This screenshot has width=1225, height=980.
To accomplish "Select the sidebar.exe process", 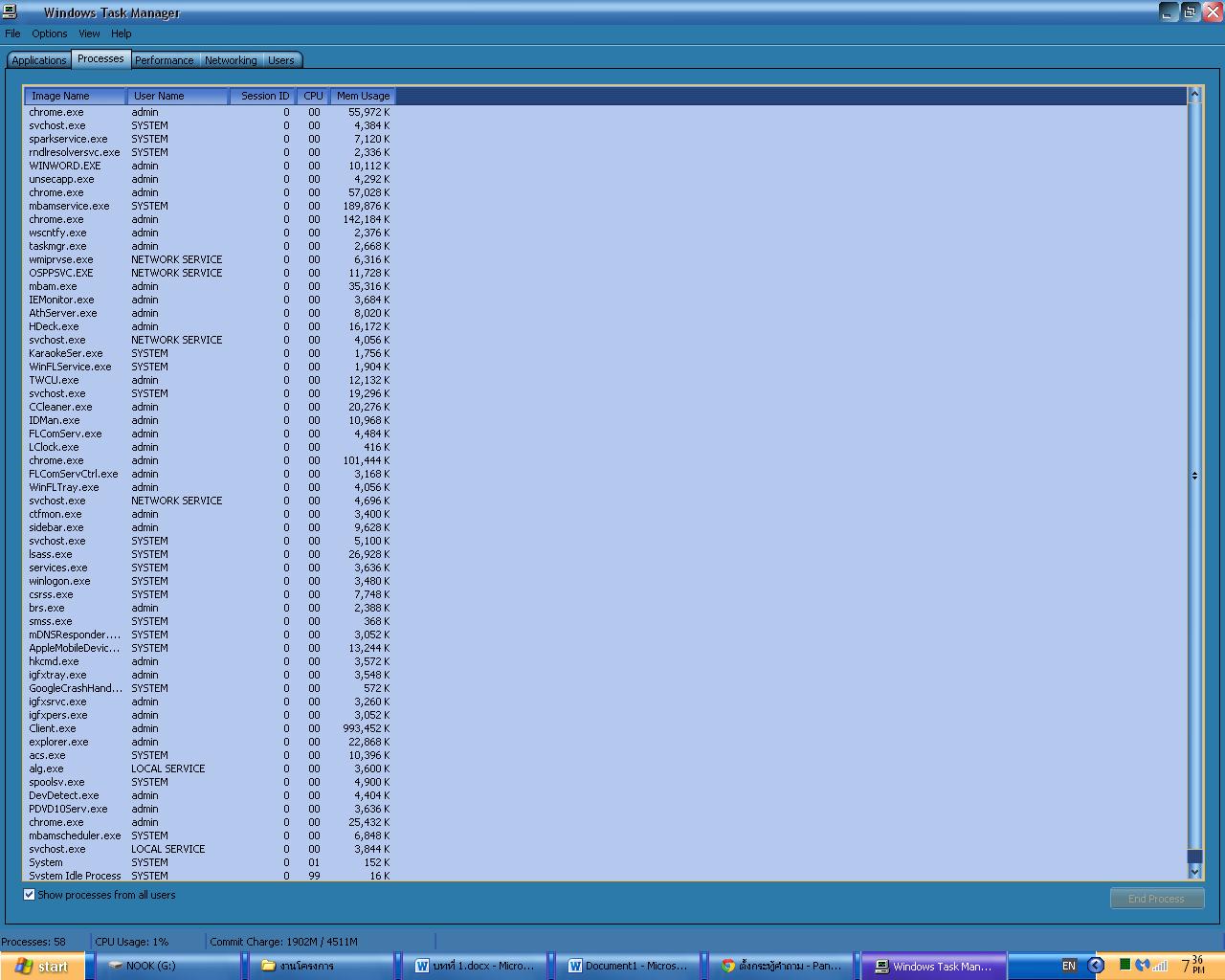I will [209, 527].
